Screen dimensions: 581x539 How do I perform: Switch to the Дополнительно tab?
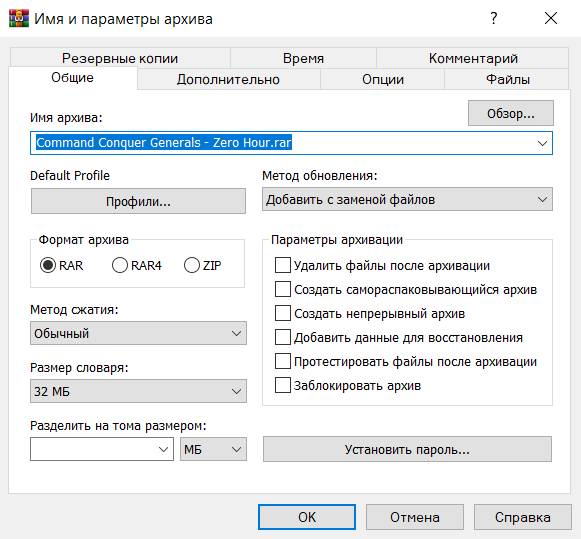[x=228, y=79]
